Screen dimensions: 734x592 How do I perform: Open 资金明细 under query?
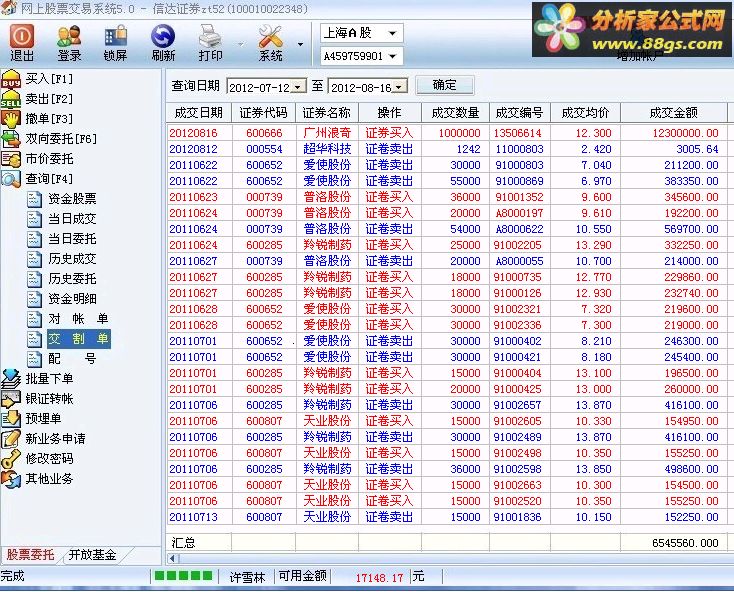(x=62, y=299)
